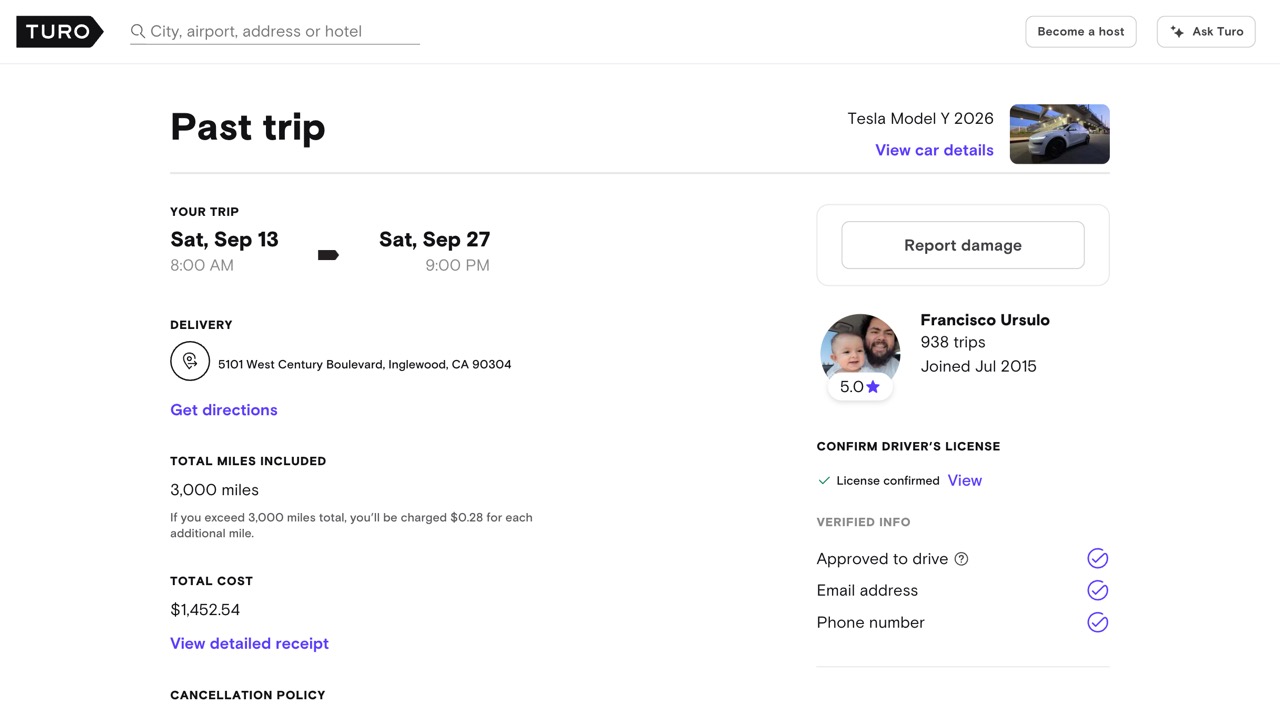Click the Approved to drive verified checkmark
Screen dimensions: 1280x720
1097,558
